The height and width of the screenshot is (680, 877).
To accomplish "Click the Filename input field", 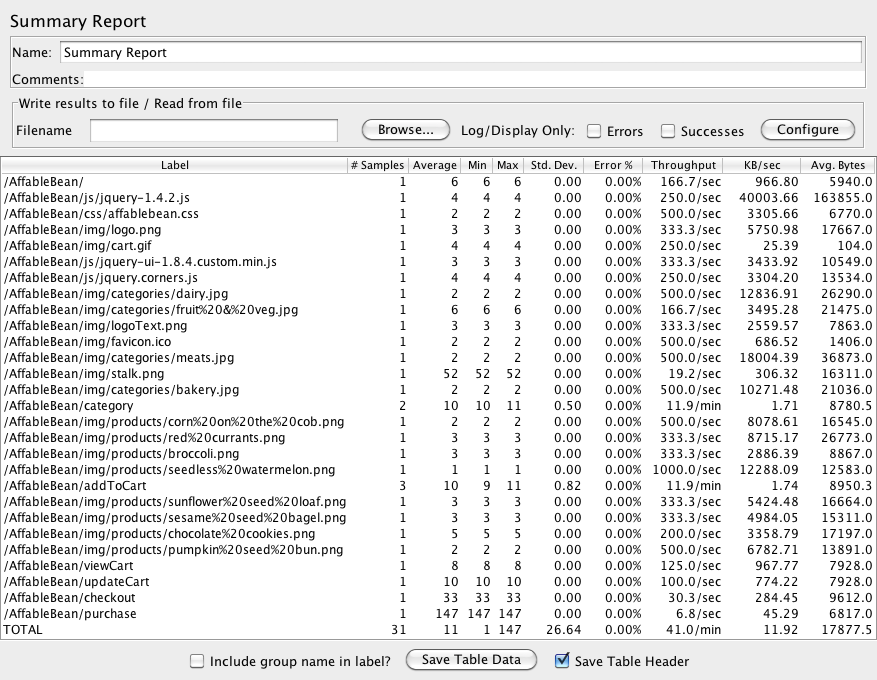I will pos(214,131).
